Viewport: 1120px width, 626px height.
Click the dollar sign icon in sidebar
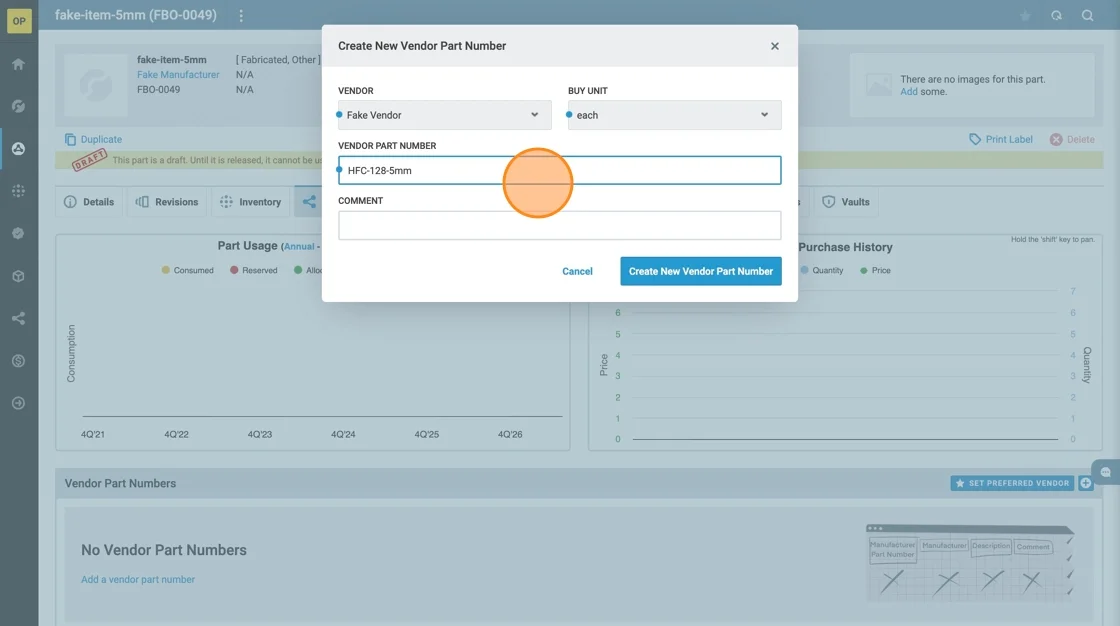pos(18,361)
